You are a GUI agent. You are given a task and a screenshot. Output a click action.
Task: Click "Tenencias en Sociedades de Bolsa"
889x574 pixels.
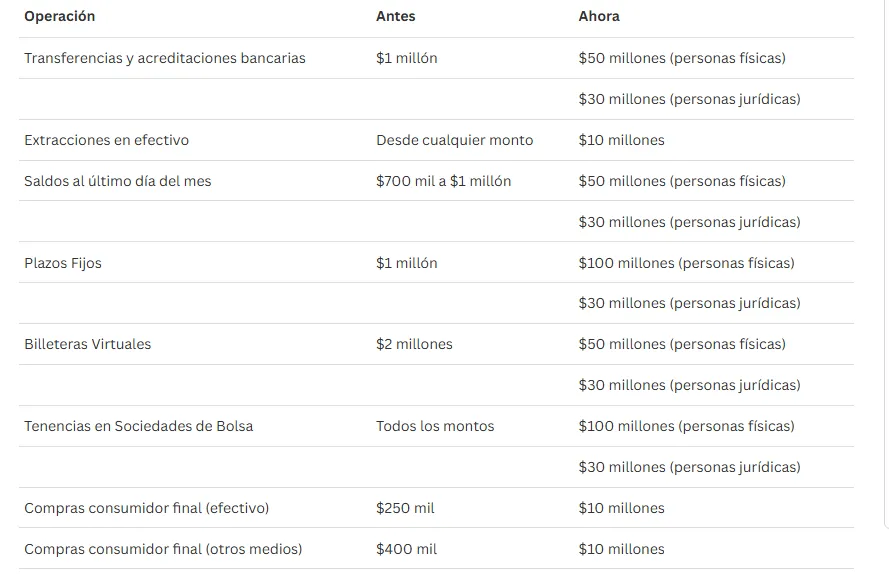[x=139, y=426]
